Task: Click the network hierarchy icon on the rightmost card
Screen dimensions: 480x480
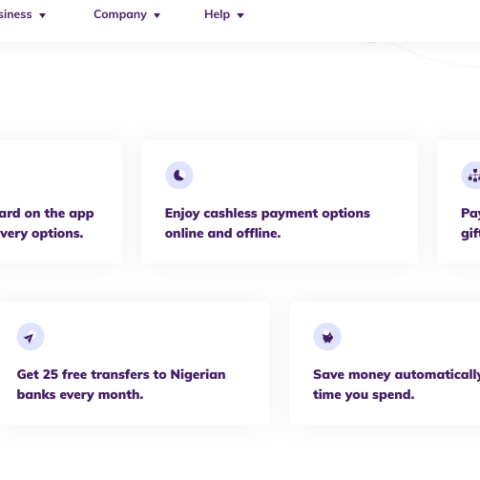Action: 473,175
